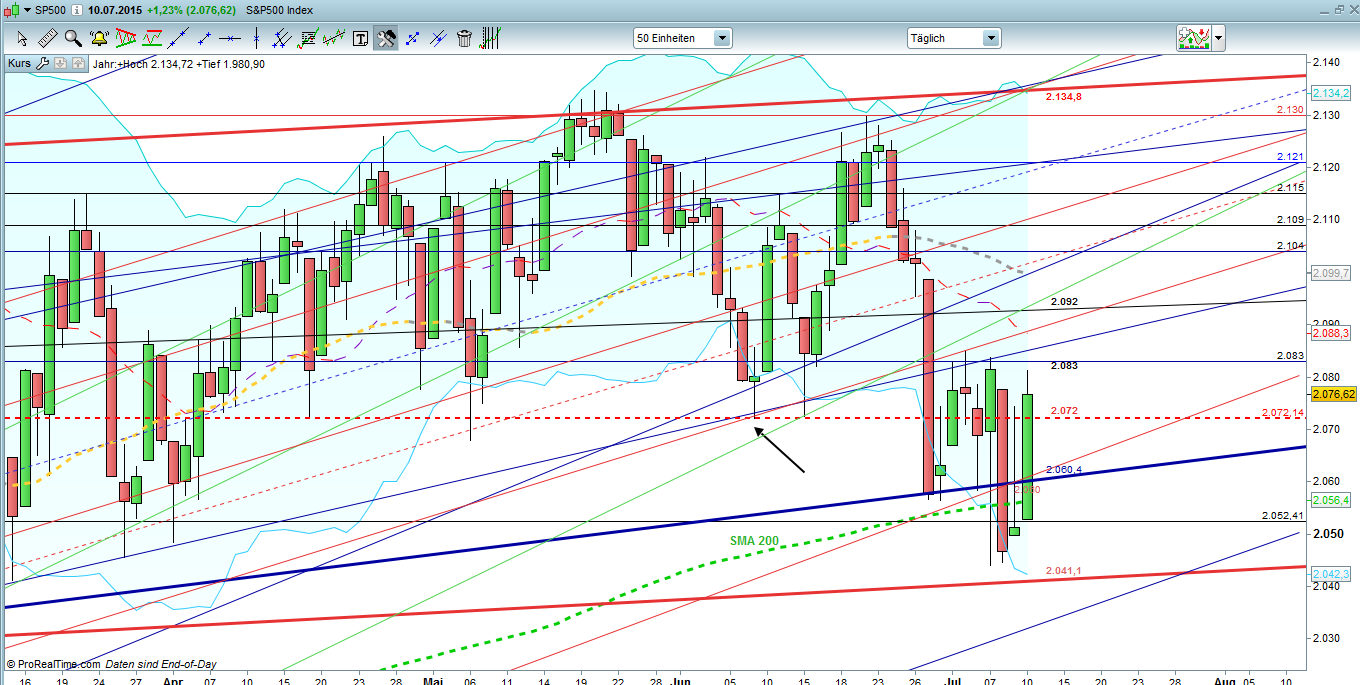The width and height of the screenshot is (1360, 685).
Task: Click the 2.092 level label
Action: coord(1064,301)
